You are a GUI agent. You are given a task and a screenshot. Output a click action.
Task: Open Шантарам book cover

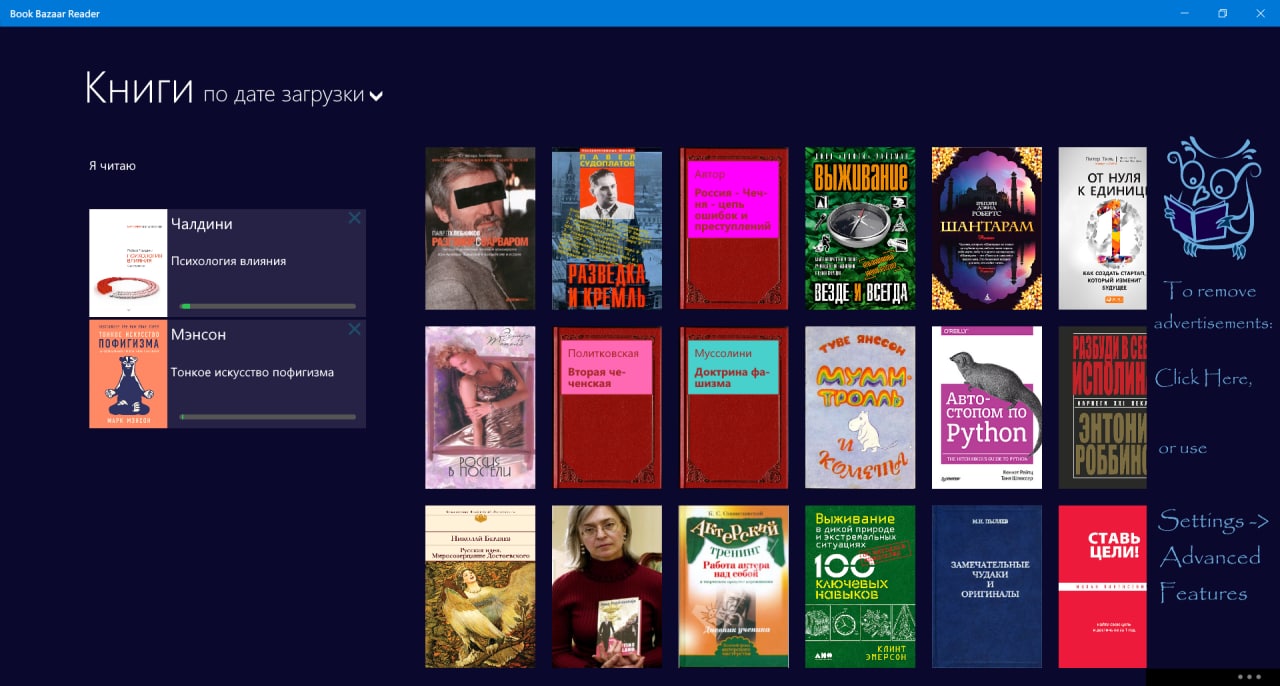pos(987,229)
